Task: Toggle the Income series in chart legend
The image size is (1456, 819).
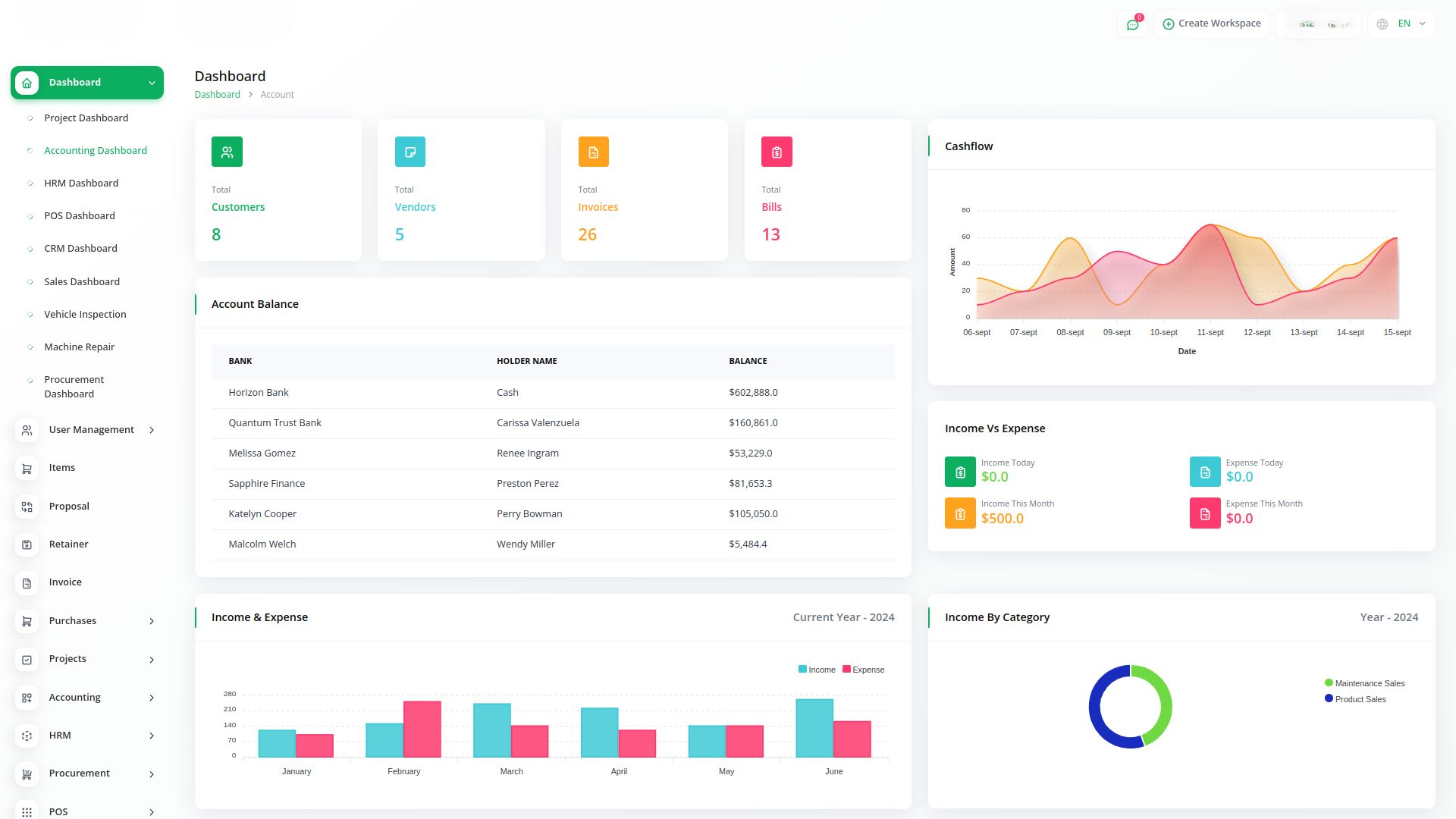Action: (x=817, y=670)
